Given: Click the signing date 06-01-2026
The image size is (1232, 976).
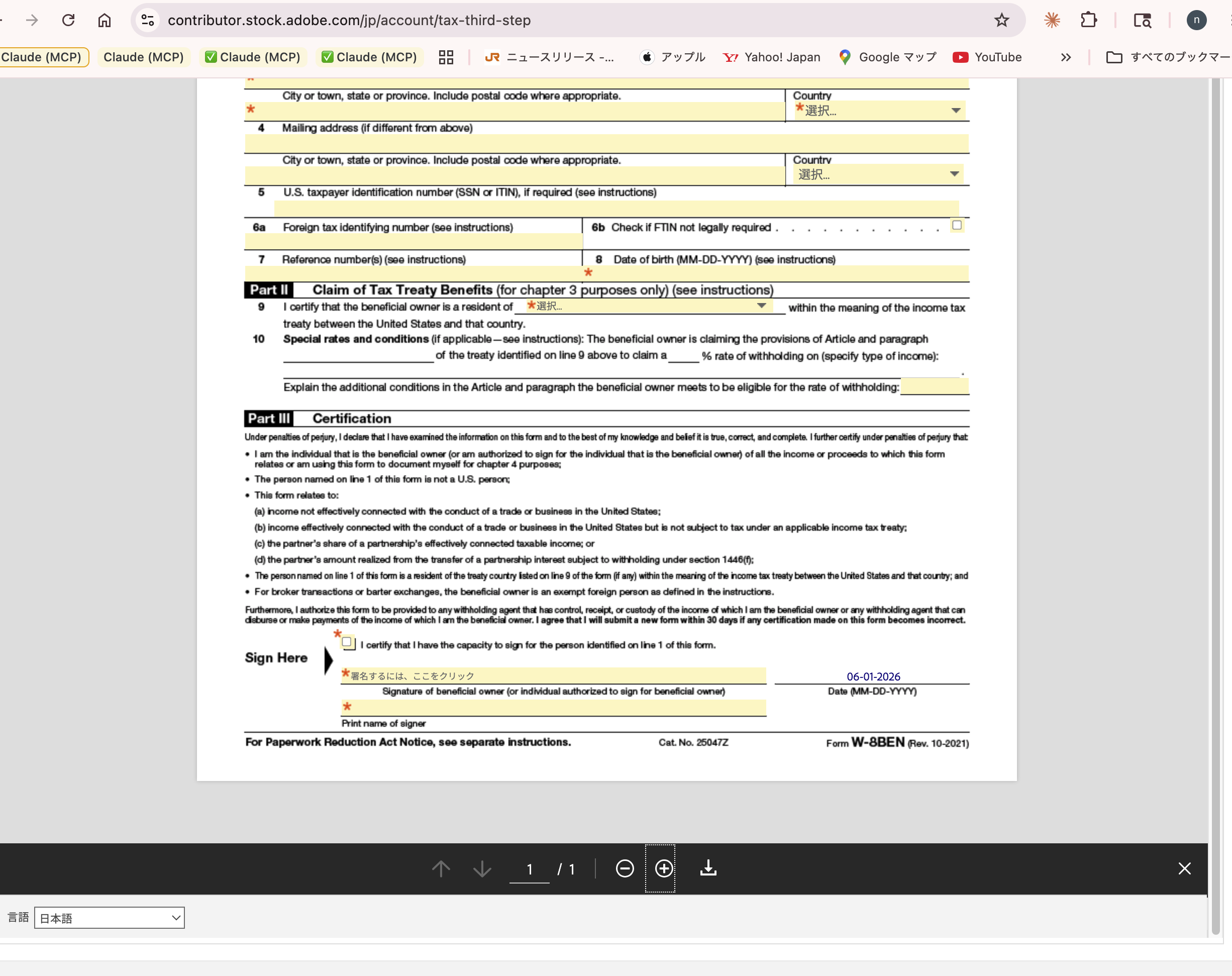Looking at the screenshot, I should point(873,676).
